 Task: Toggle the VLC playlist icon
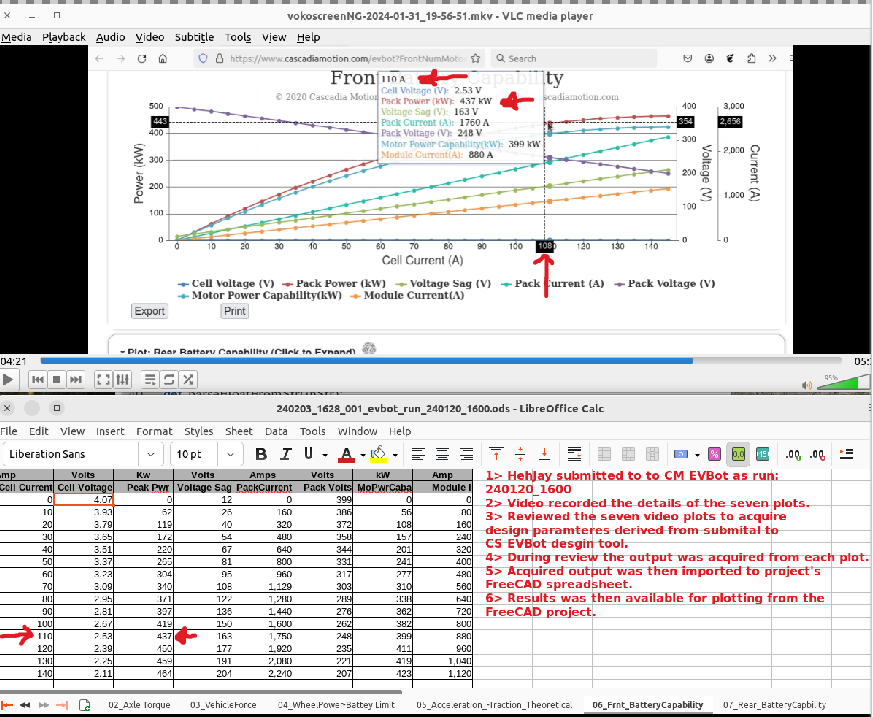(147, 380)
